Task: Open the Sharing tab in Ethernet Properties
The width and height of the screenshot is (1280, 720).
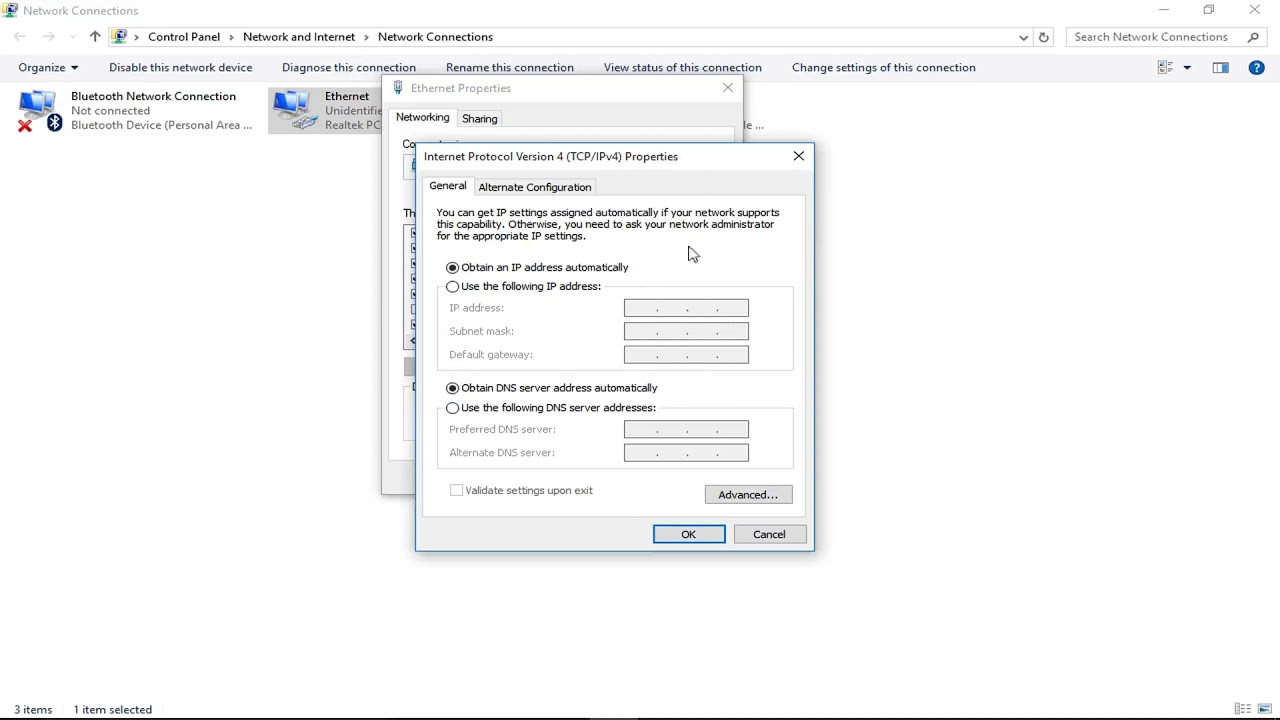Action: pos(479,118)
